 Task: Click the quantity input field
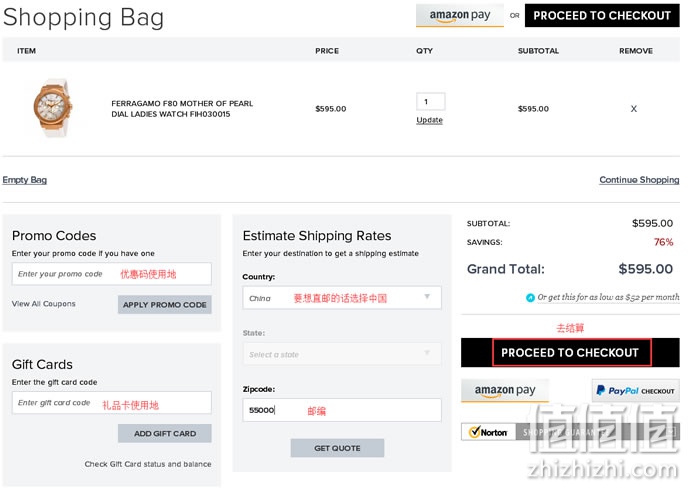[430, 101]
